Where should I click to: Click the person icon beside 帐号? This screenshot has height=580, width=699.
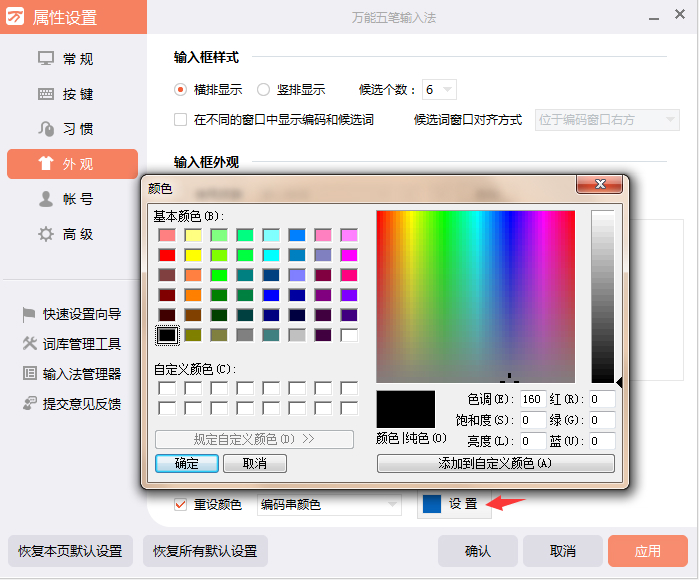coord(45,199)
